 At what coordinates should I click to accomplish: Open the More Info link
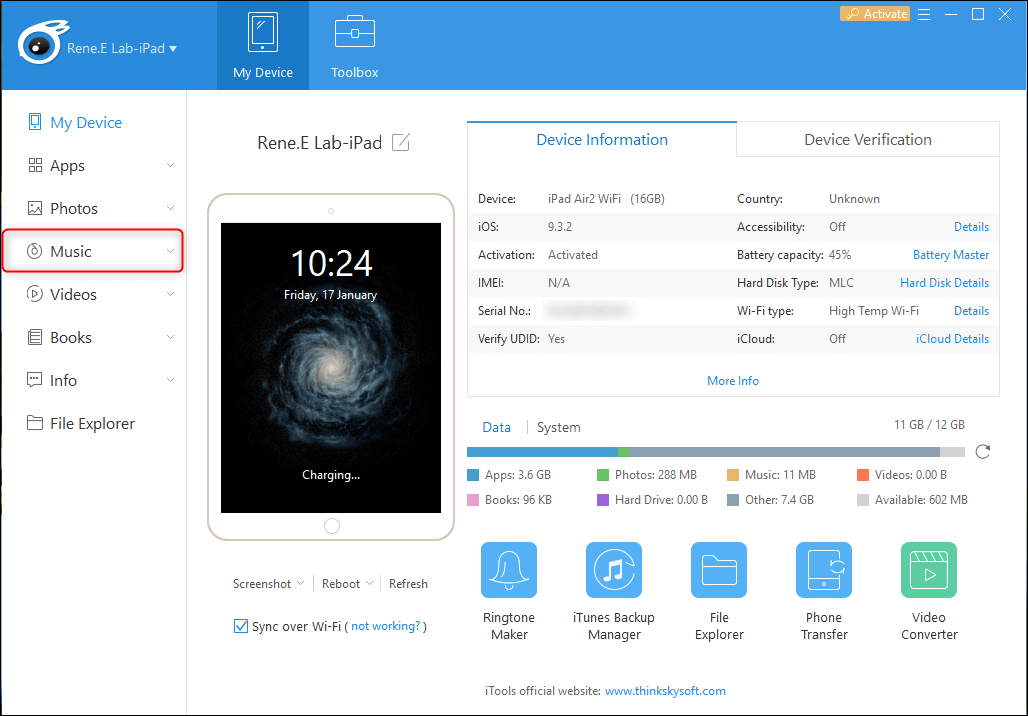tap(732, 381)
